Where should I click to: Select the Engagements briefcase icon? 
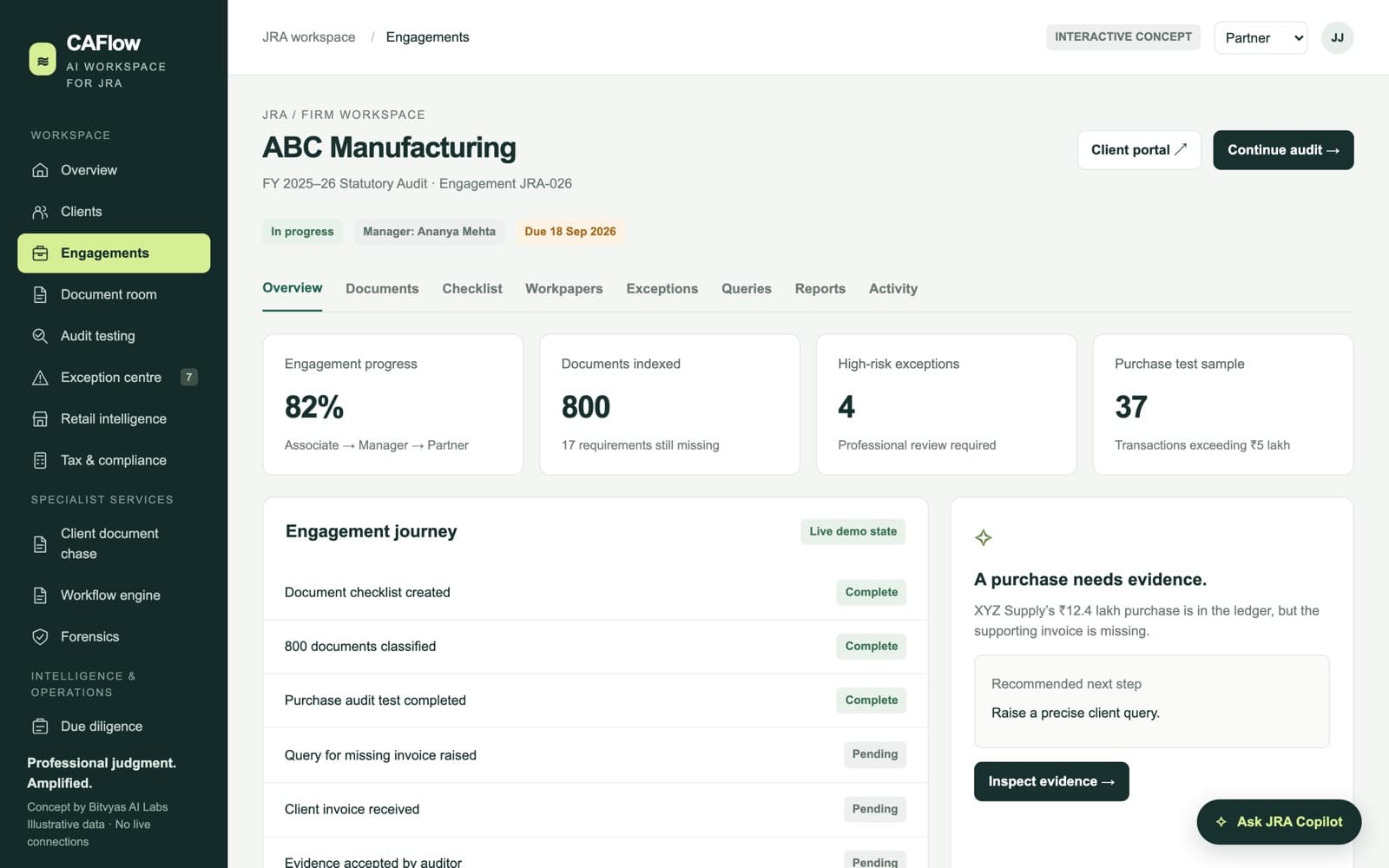tap(40, 253)
